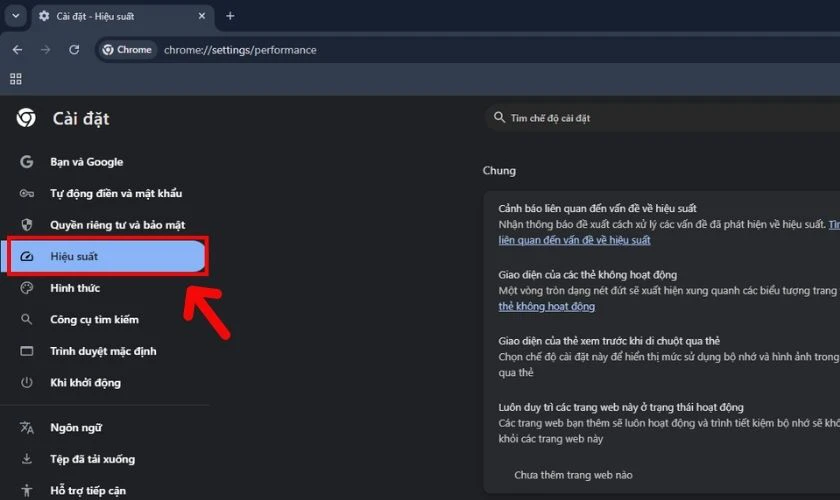Screen dimensions: 840x500
Task: Click the Chrome logo beside Cài đặt
Action: [x=26, y=118]
